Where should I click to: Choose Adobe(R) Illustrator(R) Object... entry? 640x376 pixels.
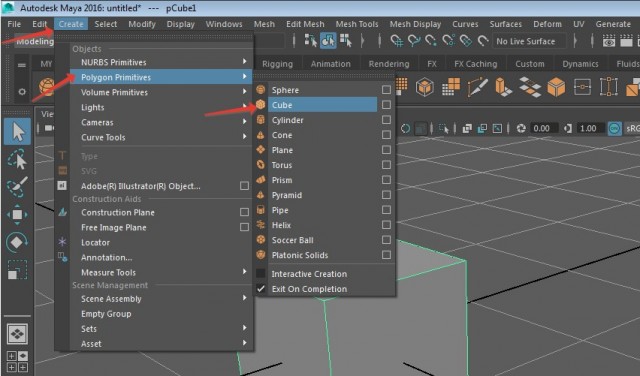click(141, 186)
